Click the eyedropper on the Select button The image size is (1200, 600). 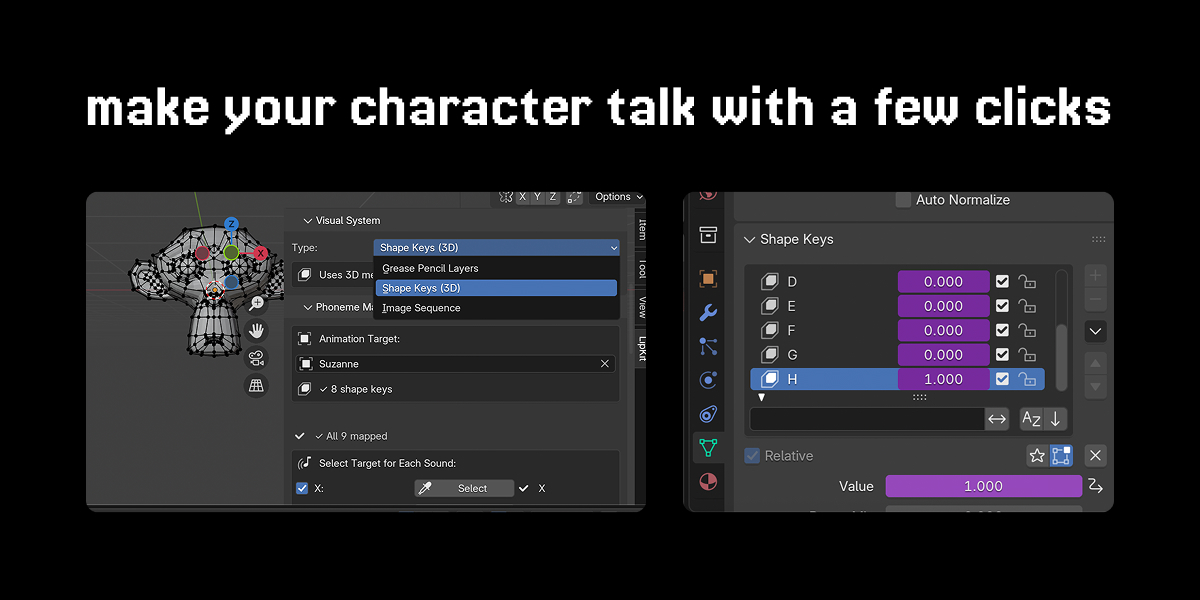(426, 488)
